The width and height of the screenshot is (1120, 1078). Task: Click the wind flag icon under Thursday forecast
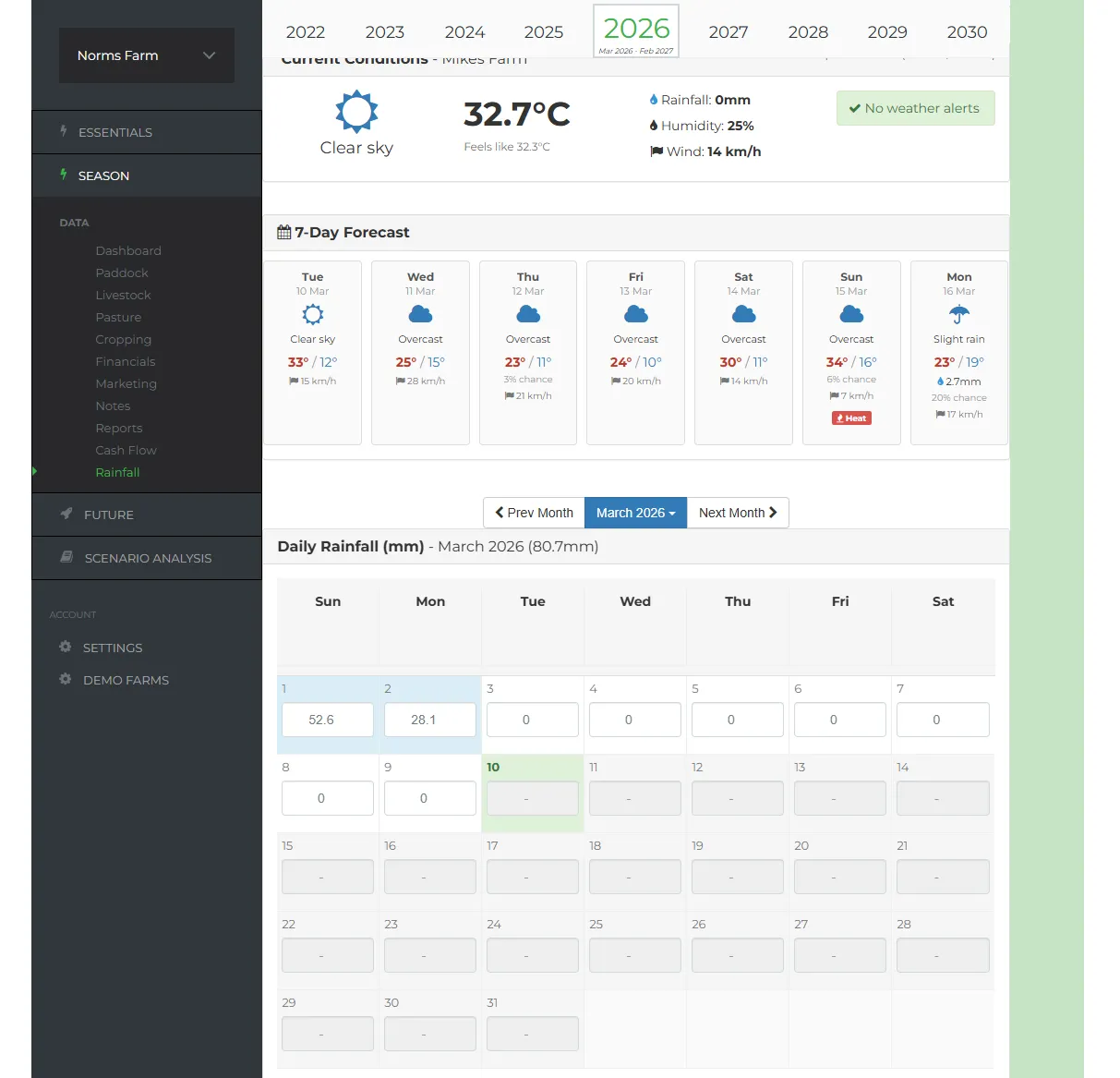(509, 395)
